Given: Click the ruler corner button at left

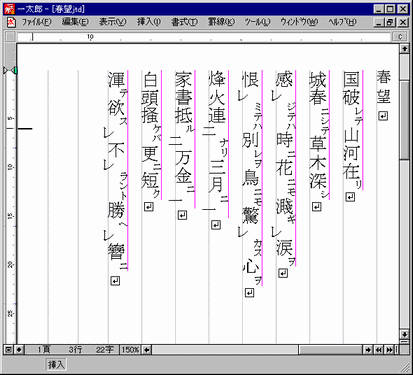Looking at the screenshot, I should click(x=11, y=37).
